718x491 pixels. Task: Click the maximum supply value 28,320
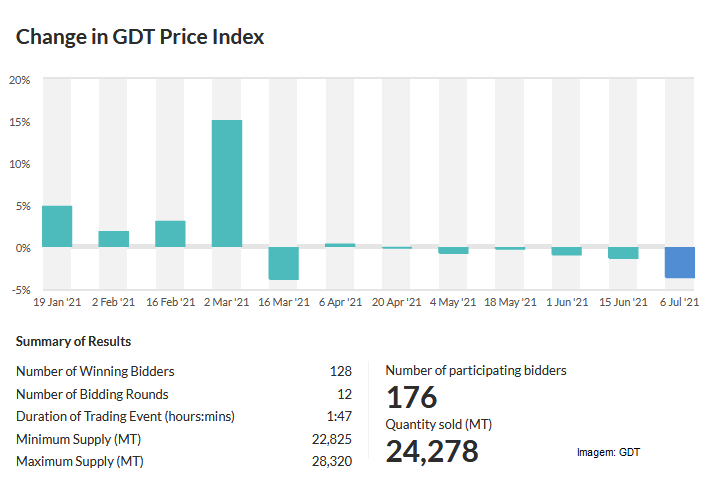[x=332, y=462]
